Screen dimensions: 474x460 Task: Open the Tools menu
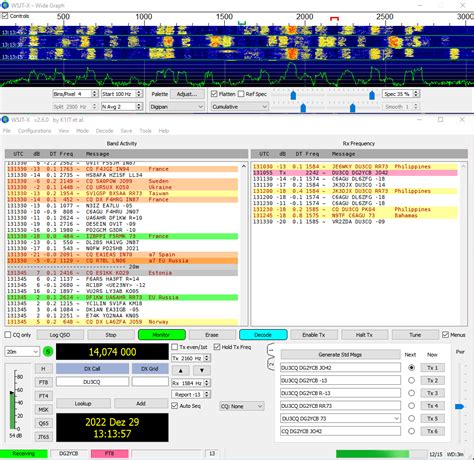click(145, 131)
